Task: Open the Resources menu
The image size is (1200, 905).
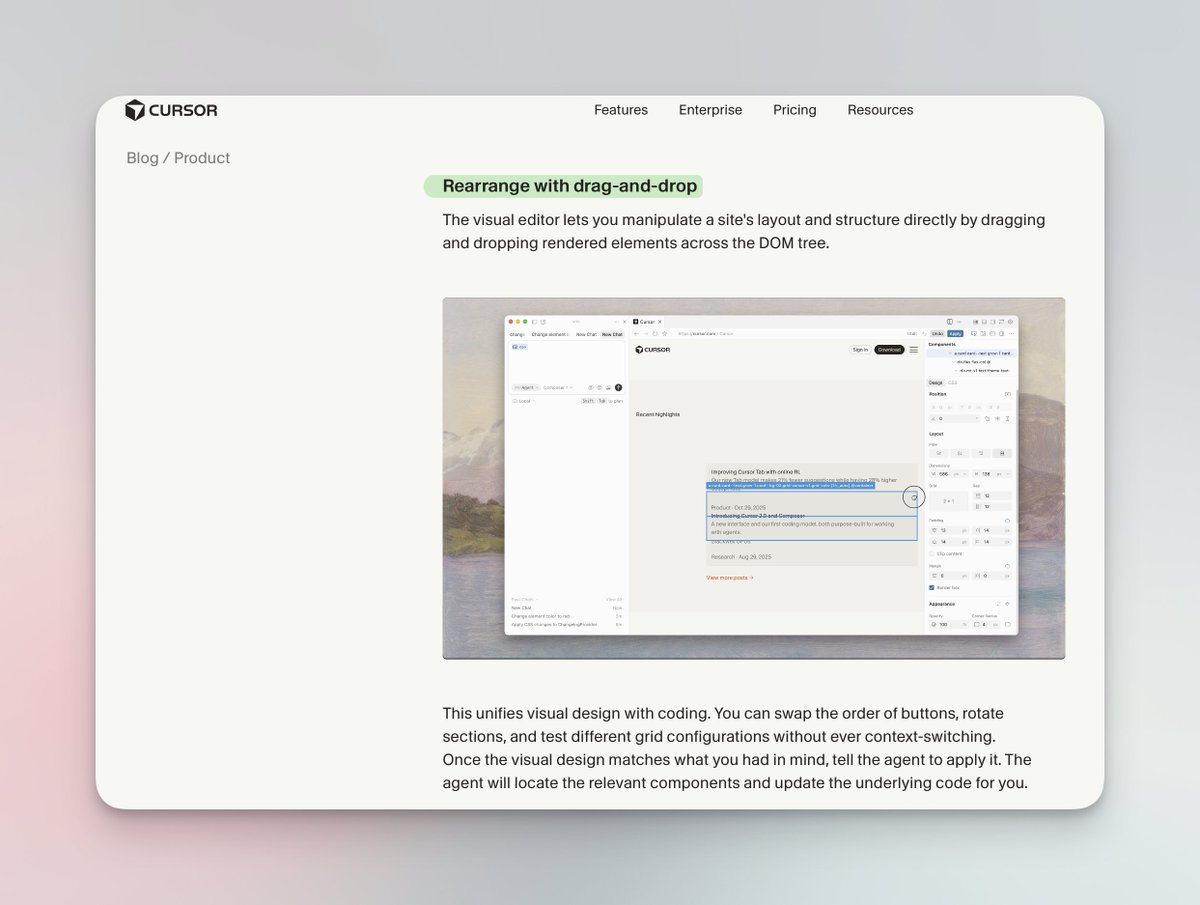Action: coord(880,110)
